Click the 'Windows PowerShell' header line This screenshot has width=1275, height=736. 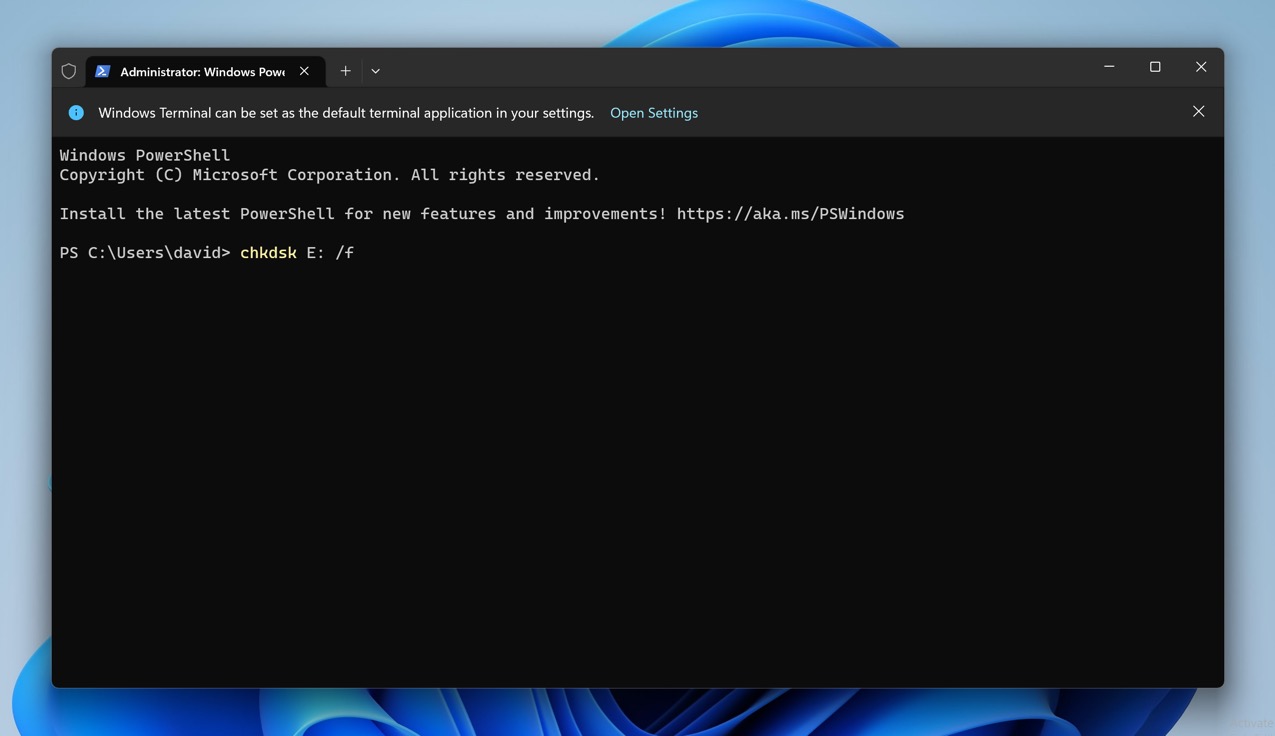[x=145, y=155]
